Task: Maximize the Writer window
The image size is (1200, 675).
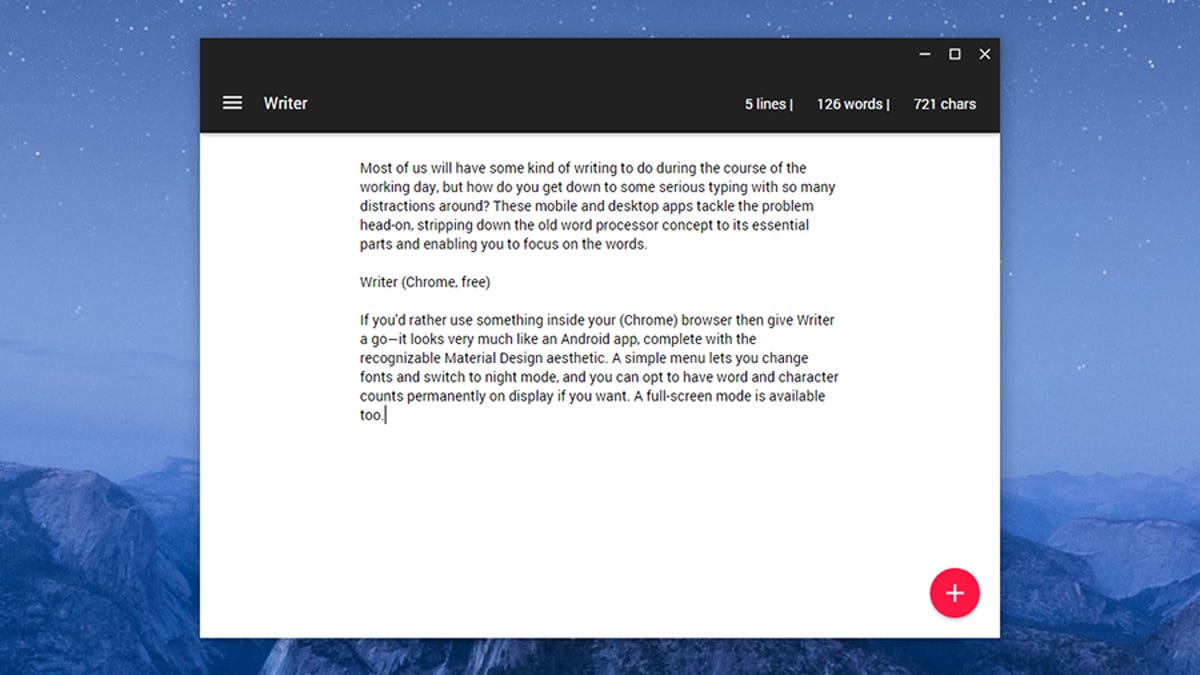Action: (x=955, y=54)
